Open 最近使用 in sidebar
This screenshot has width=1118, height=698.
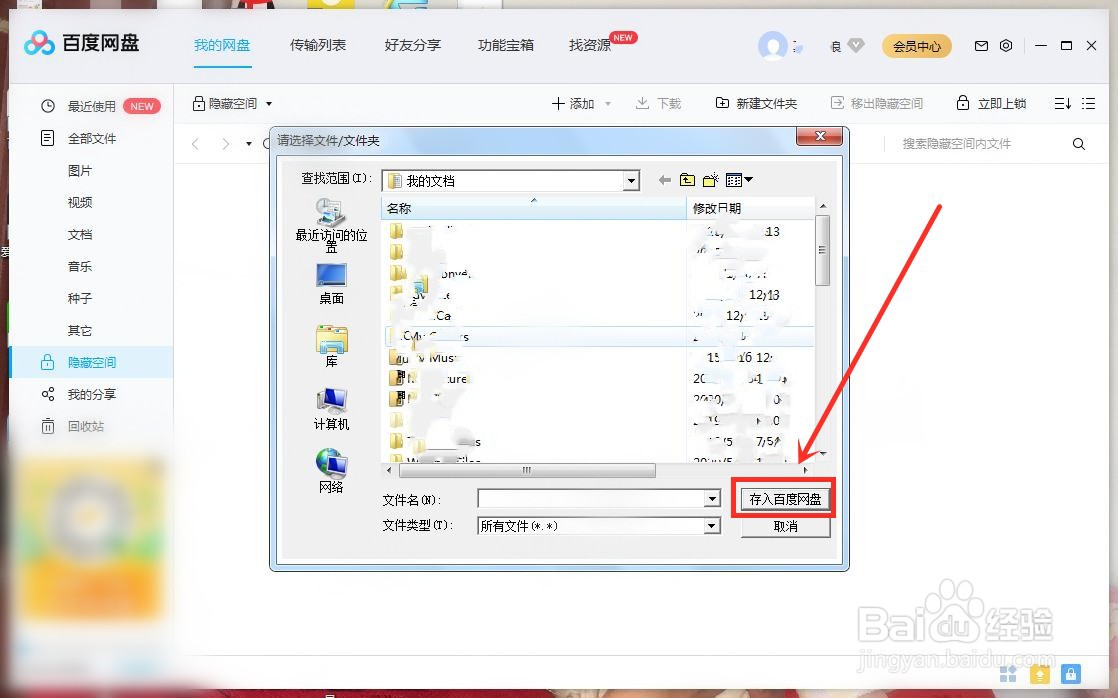[x=91, y=106]
